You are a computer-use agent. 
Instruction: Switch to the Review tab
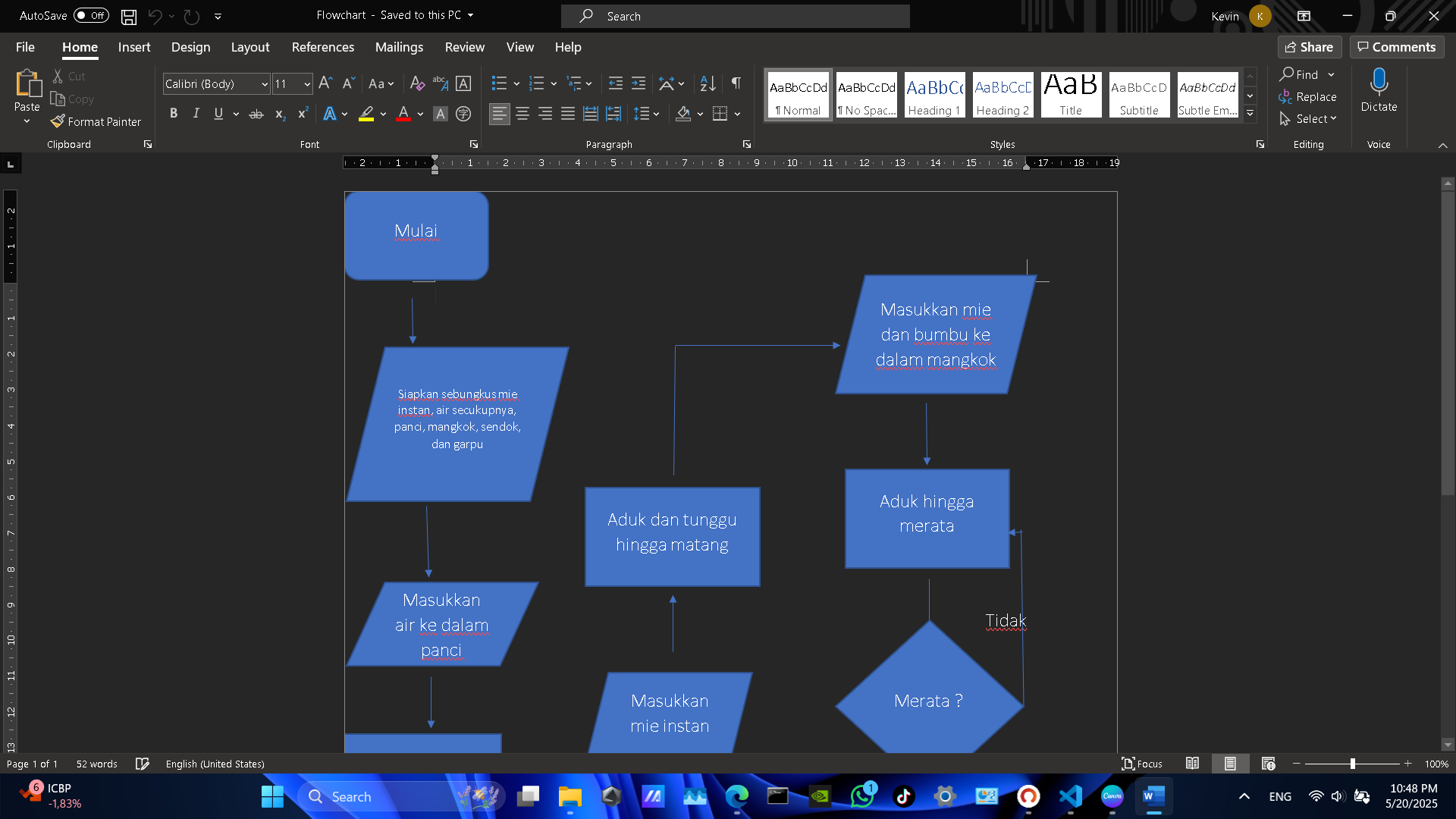tap(464, 47)
